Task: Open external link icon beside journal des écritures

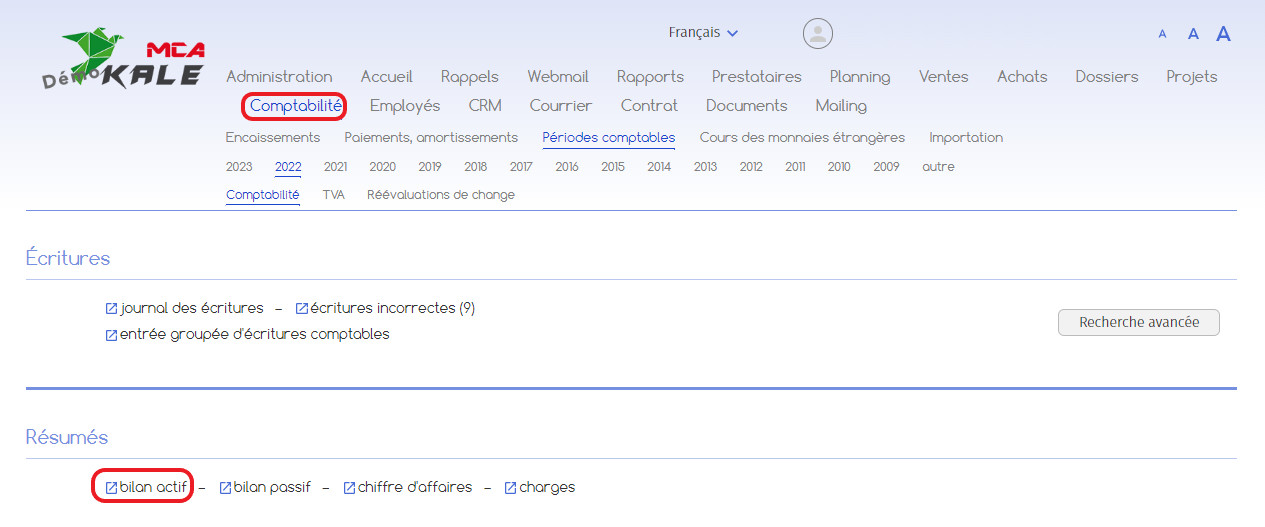Action: tap(111, 308)
